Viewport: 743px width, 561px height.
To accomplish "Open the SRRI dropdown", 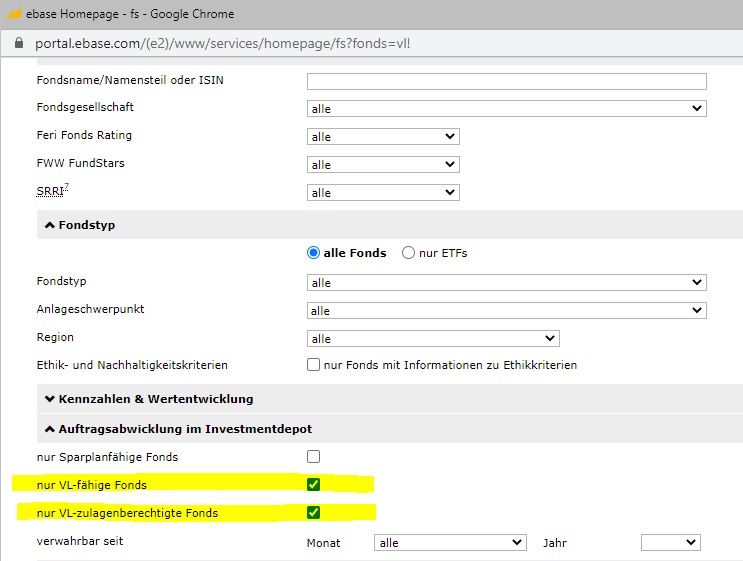I will pos(382,193).
